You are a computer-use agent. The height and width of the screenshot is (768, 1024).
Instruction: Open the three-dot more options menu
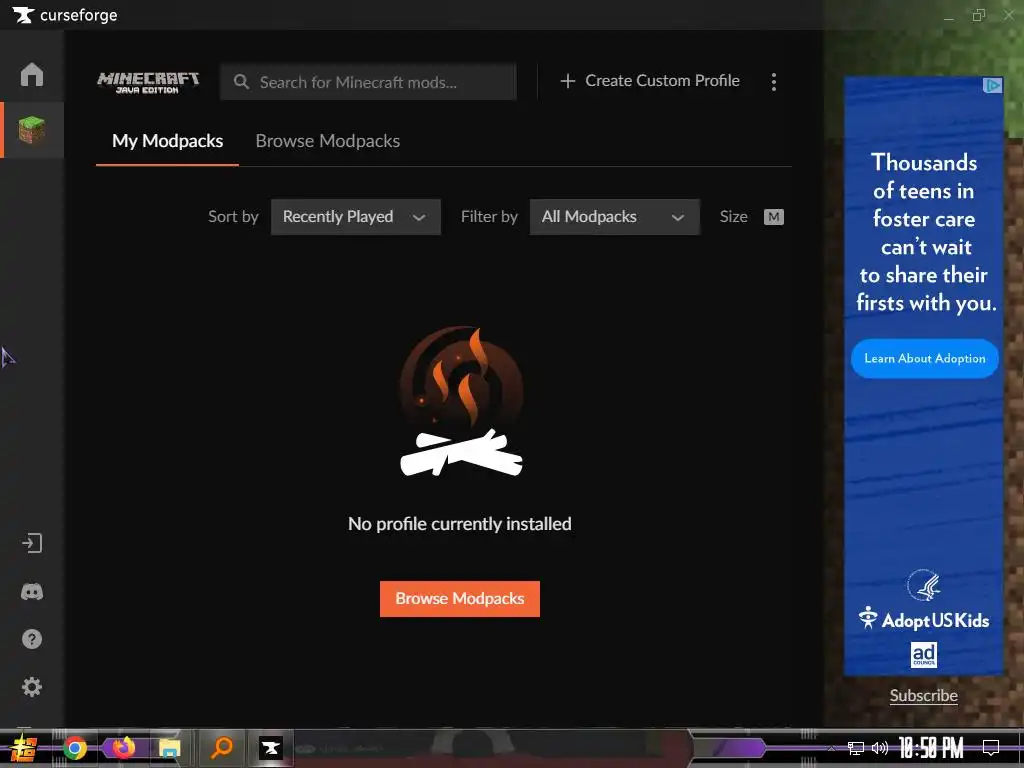pos(774,82)
